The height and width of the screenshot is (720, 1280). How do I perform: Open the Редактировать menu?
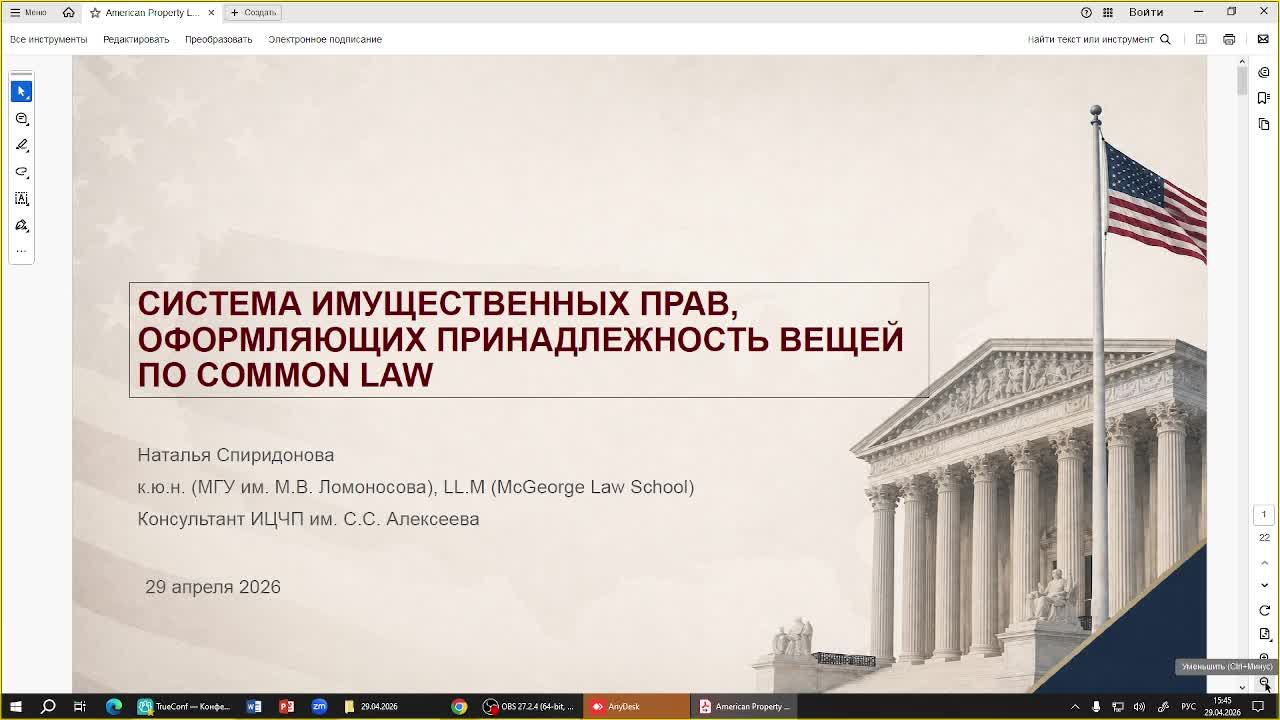136,39
